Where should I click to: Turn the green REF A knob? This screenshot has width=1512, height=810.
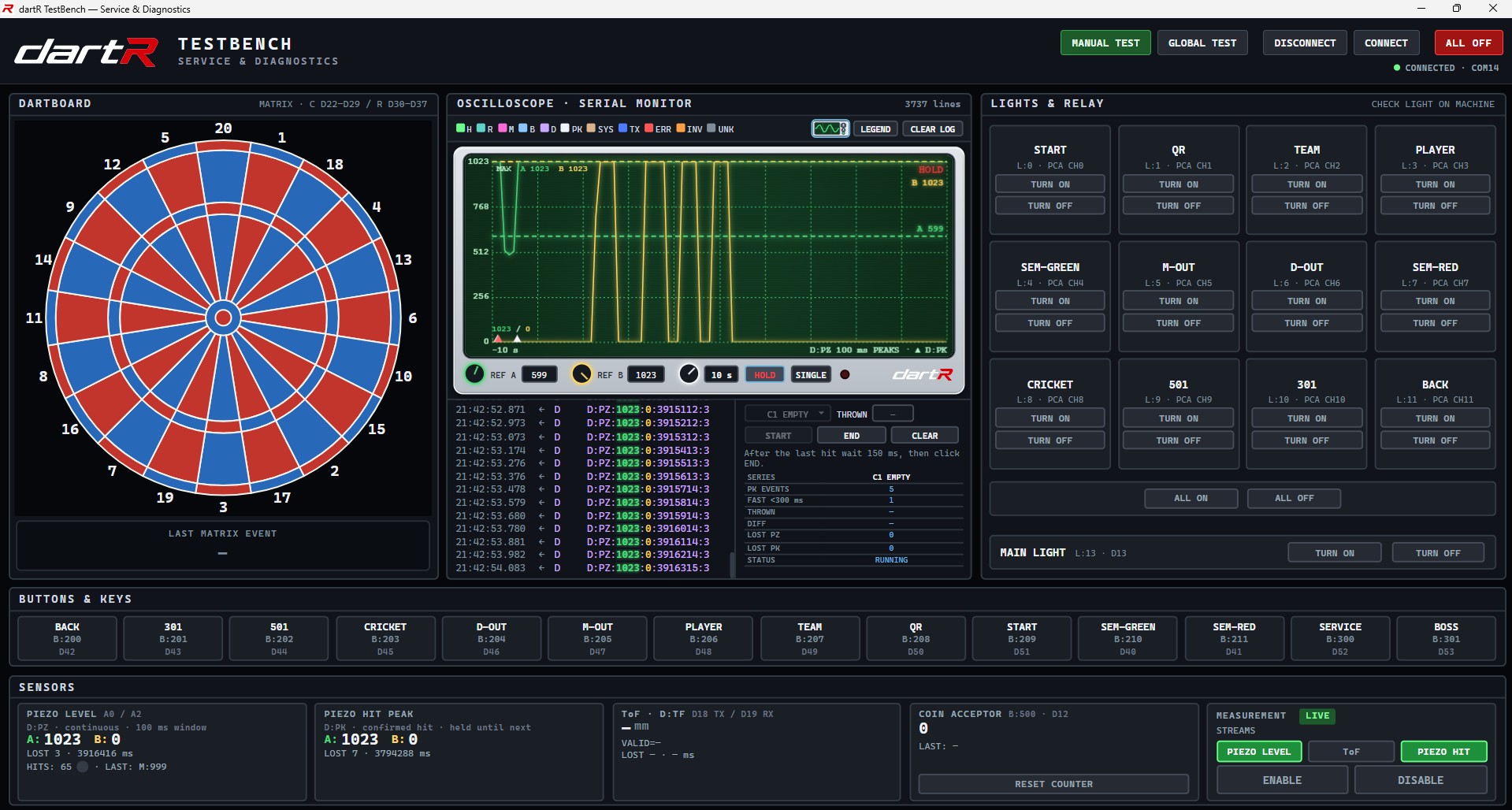474,373
